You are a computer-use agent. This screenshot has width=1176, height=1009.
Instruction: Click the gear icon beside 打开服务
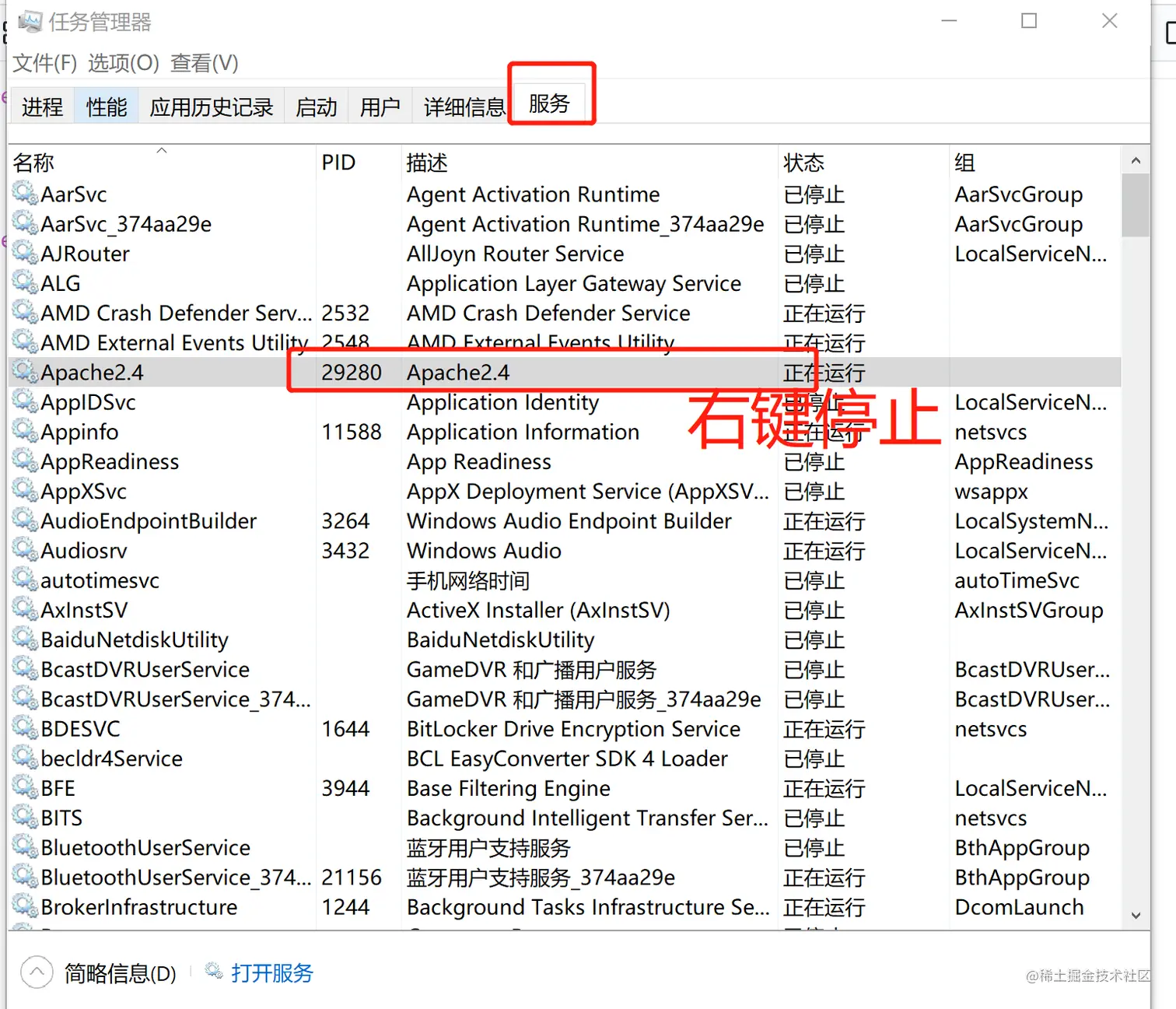pyautogui.click(x=213, y=970)
